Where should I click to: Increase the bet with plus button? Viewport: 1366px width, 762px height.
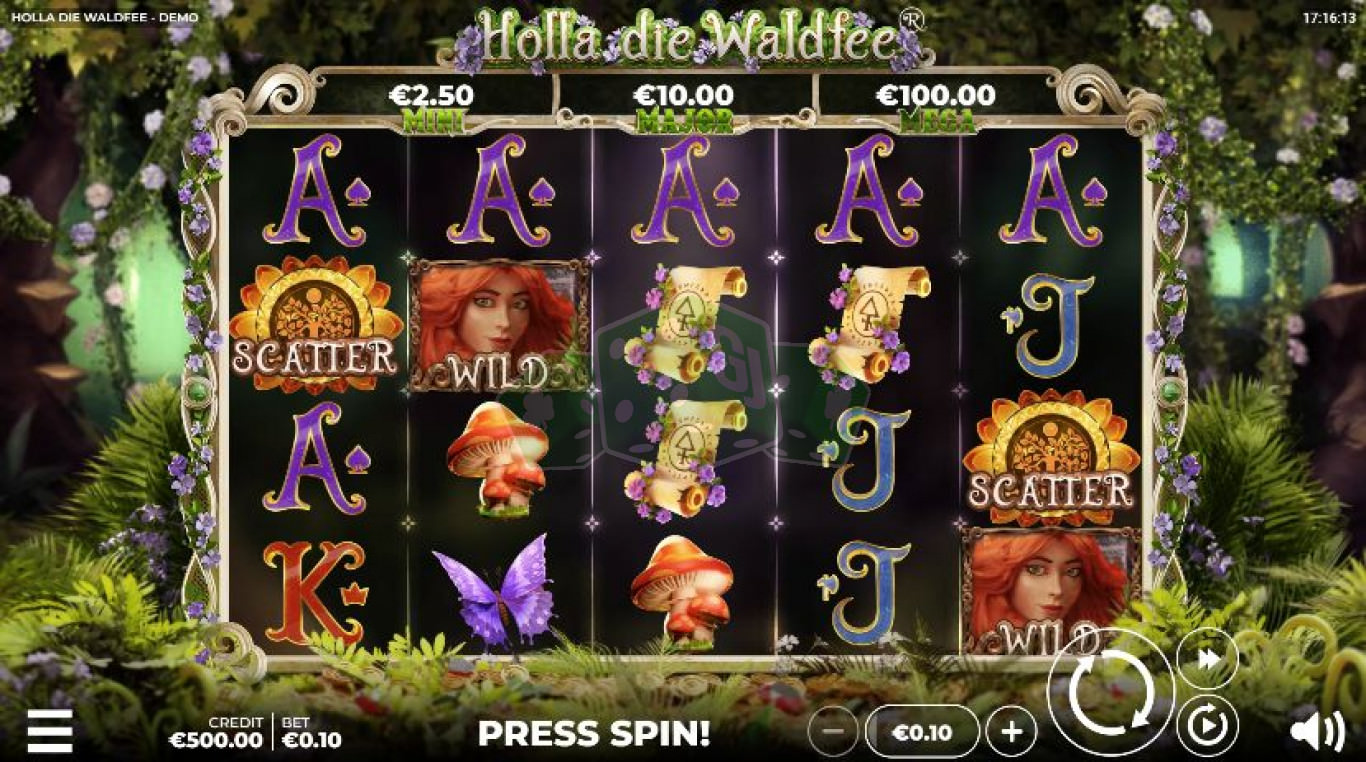point(1011,732)
